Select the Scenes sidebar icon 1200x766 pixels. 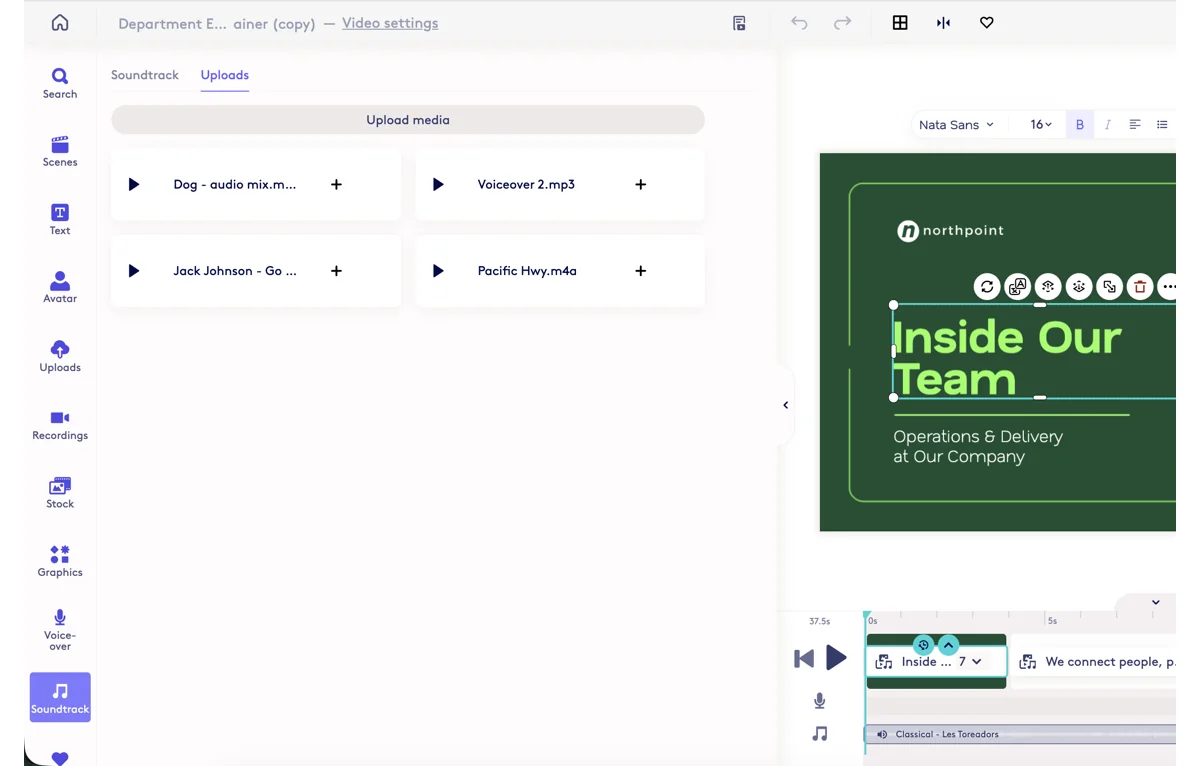[60, 149]
